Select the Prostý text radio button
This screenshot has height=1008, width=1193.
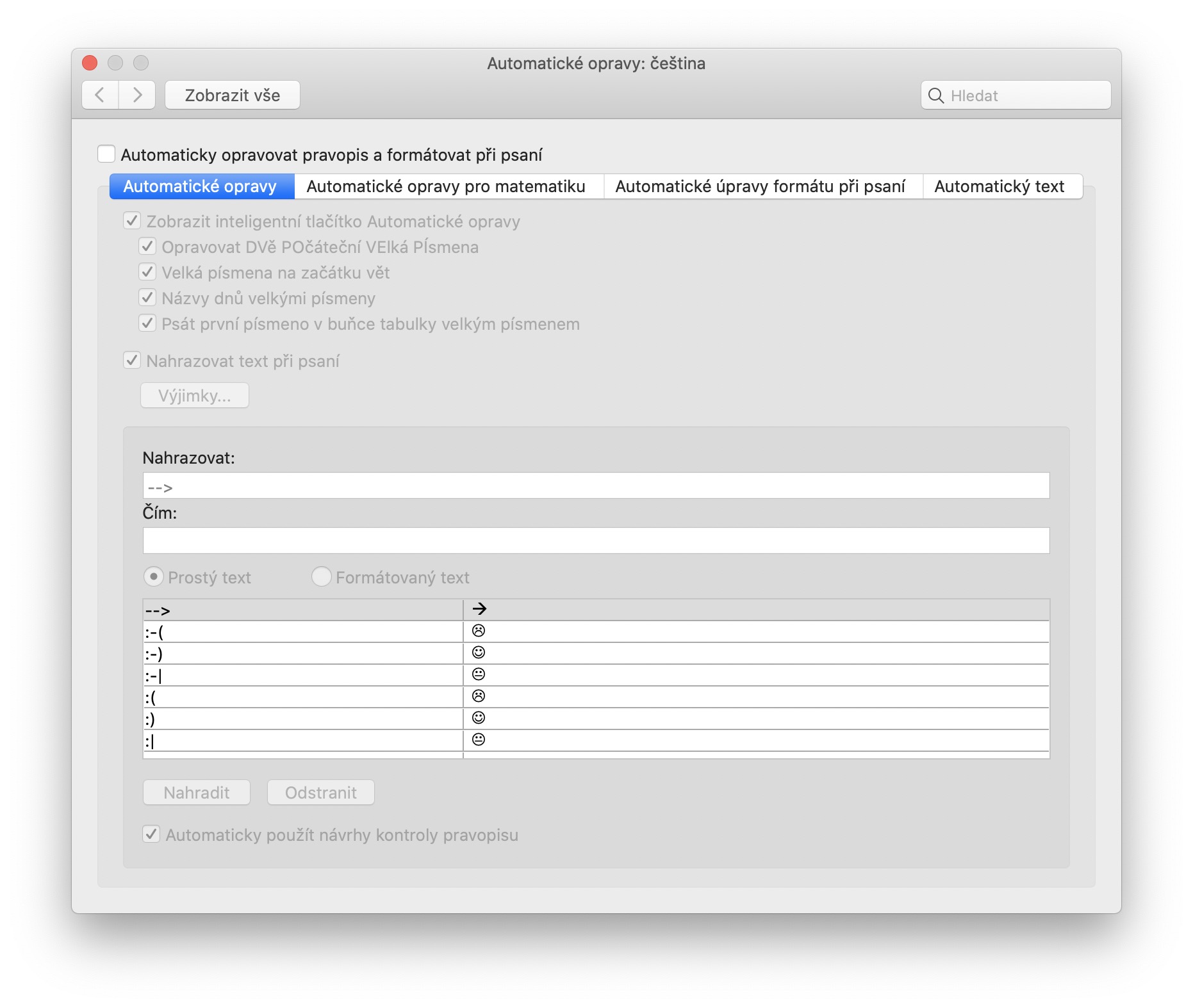154,577
